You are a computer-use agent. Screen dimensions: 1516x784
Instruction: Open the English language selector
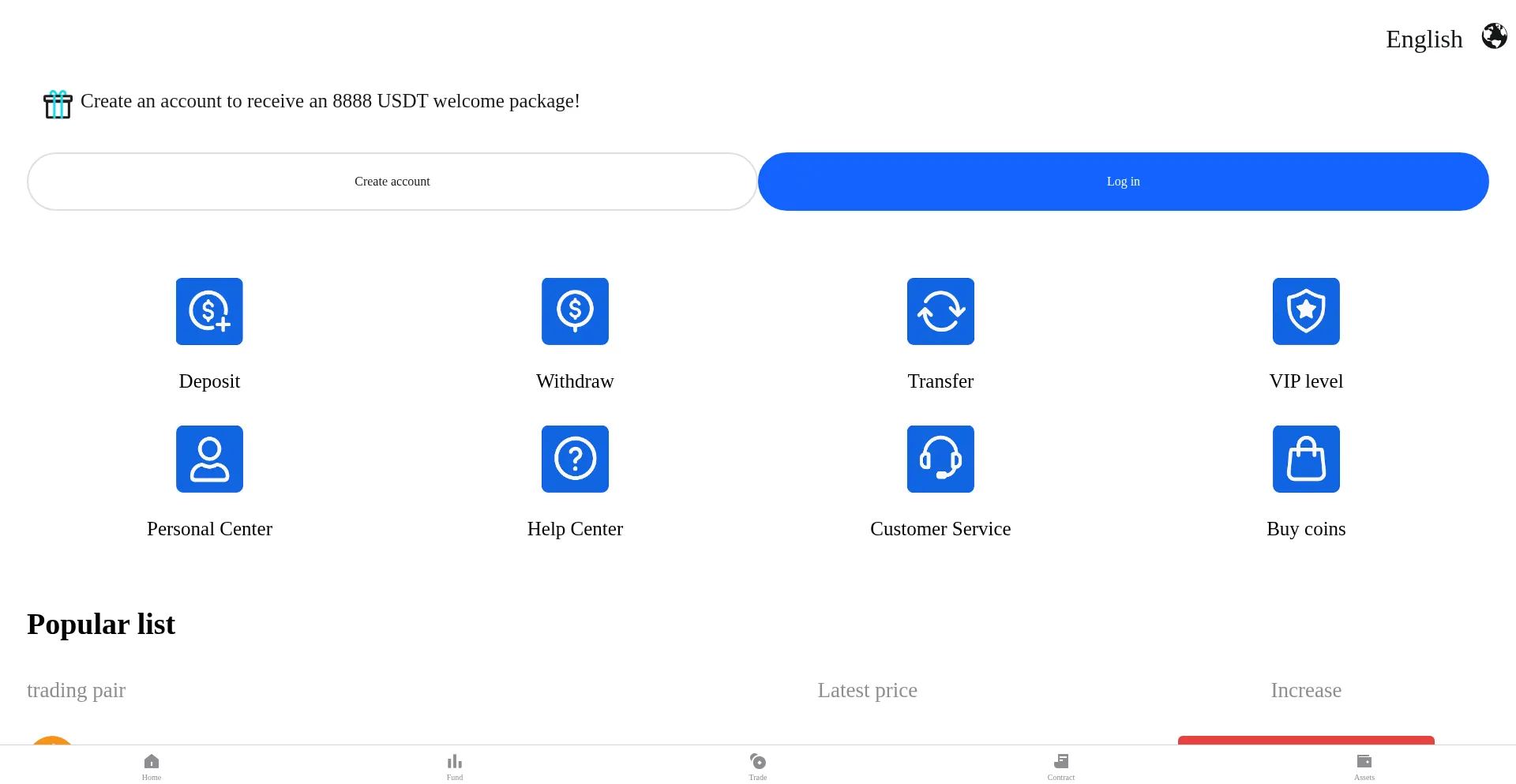click(1424, 39)
